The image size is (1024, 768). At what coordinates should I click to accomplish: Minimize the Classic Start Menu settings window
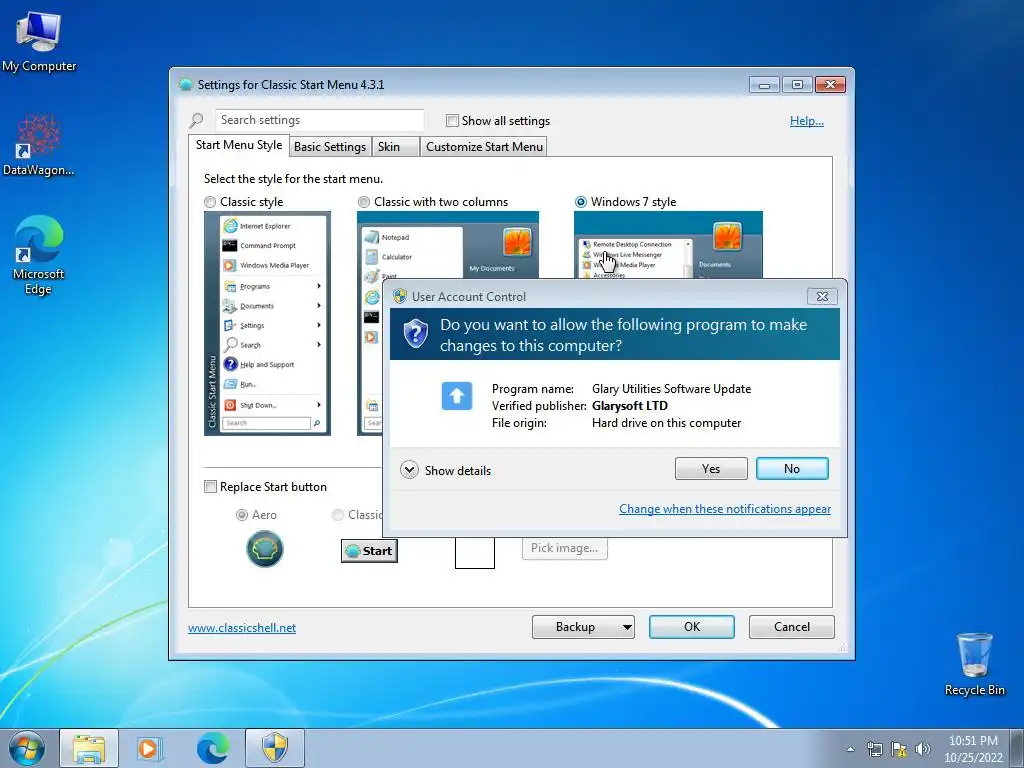pyautogui.click(x=764, y=85)
